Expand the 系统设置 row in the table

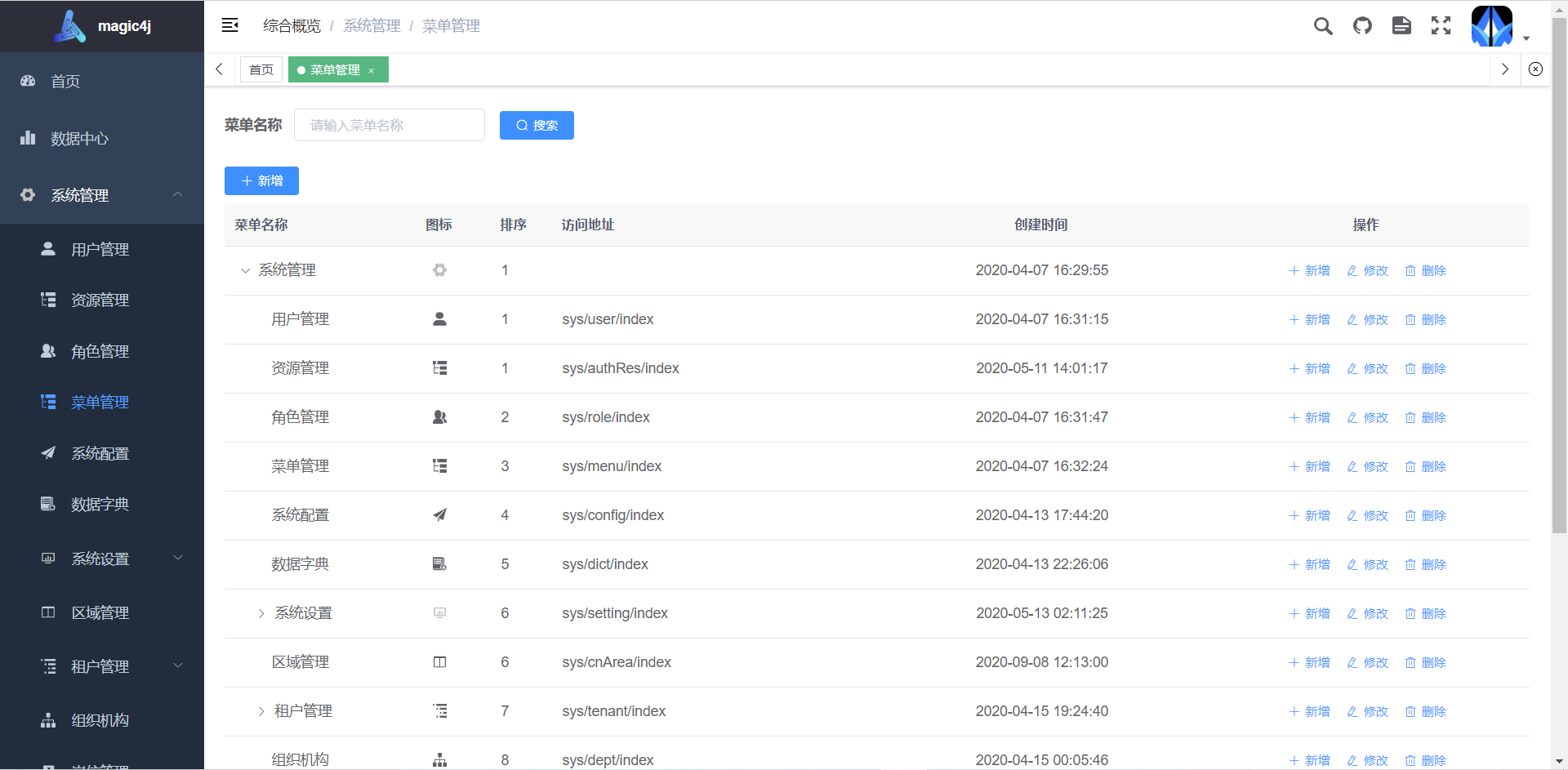pyautogui.click(x=261, y=613)
